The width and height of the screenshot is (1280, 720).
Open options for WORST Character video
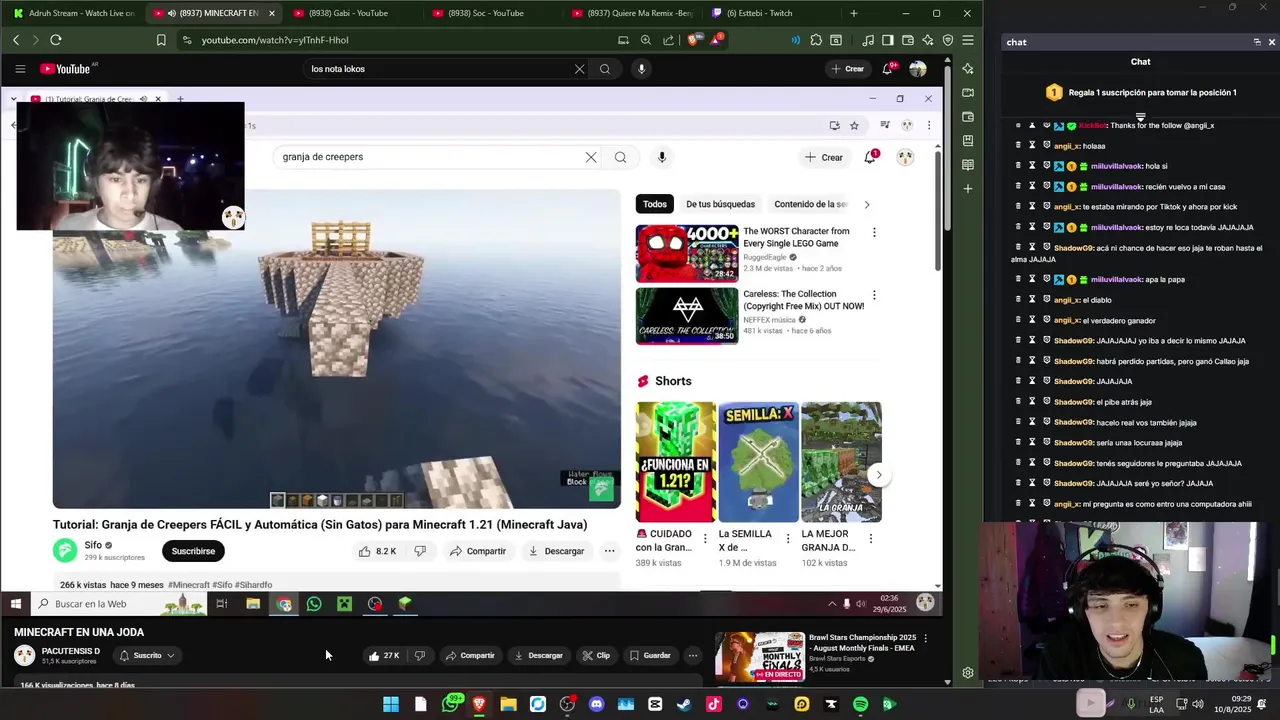874,232
